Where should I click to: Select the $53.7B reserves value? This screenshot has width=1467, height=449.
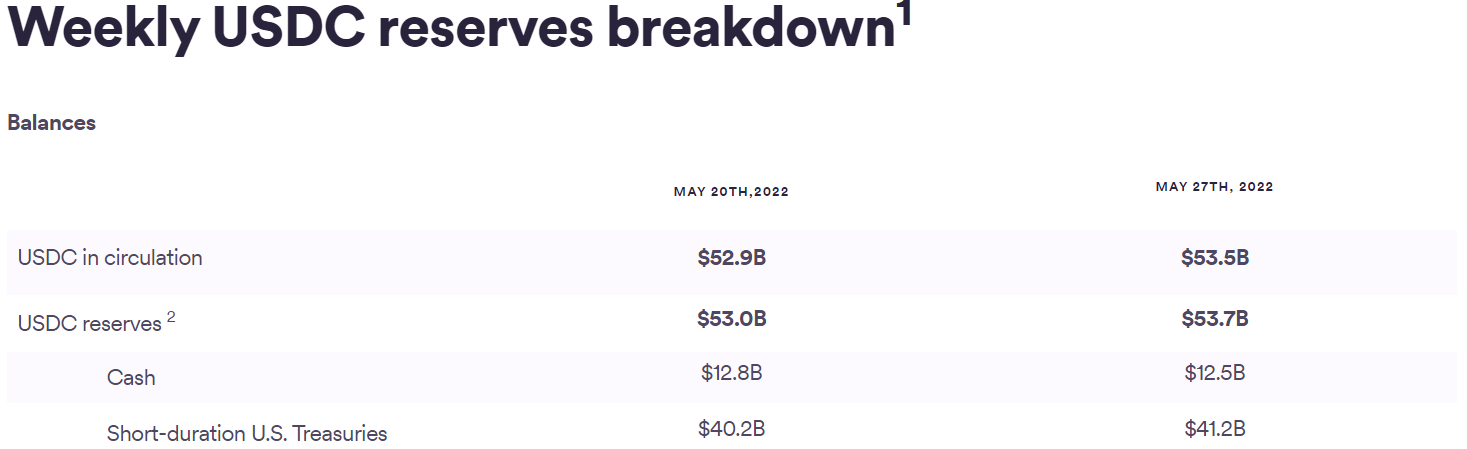1214,320
